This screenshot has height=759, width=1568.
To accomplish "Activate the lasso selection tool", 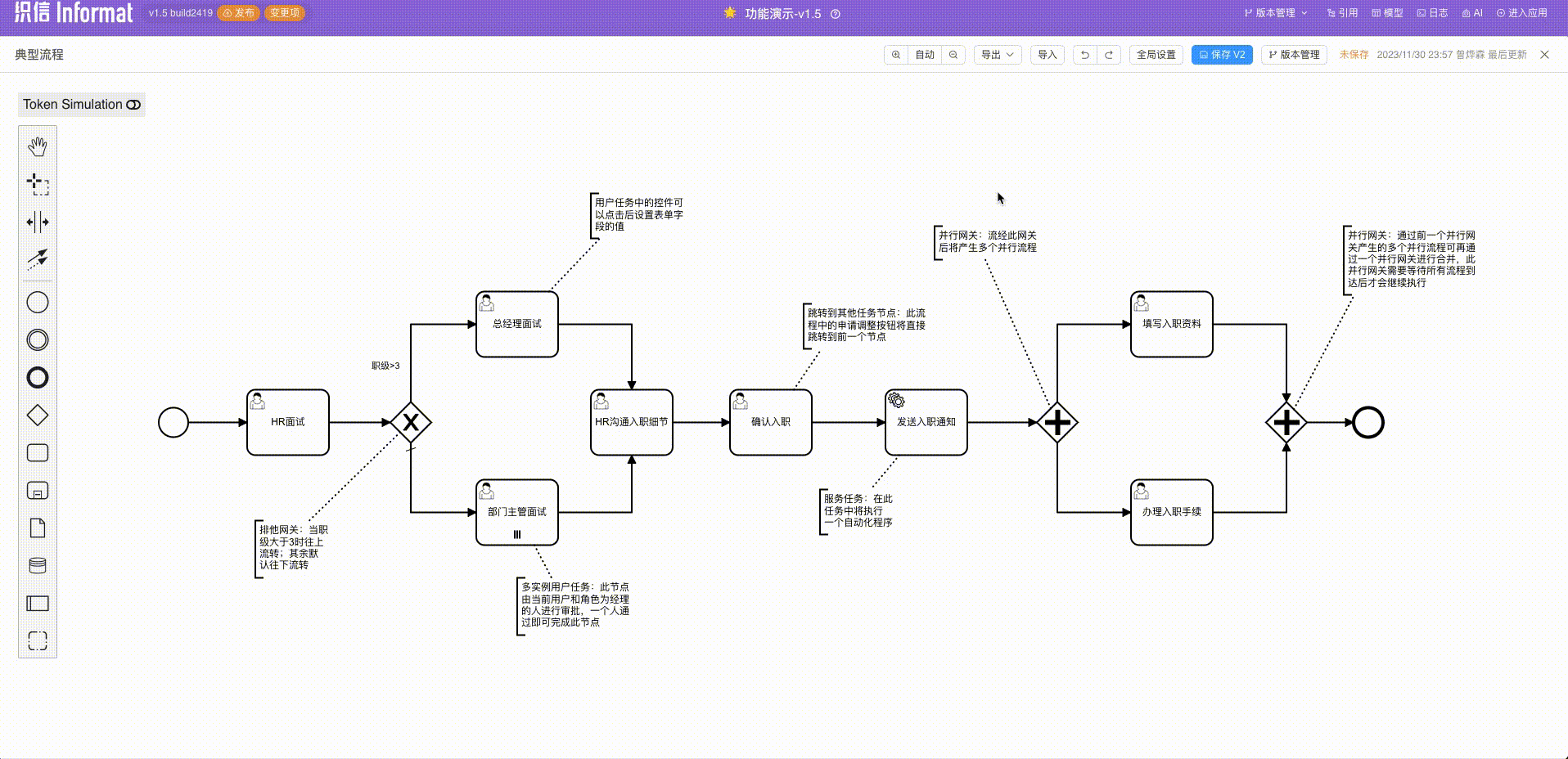I will pos(38,184).
